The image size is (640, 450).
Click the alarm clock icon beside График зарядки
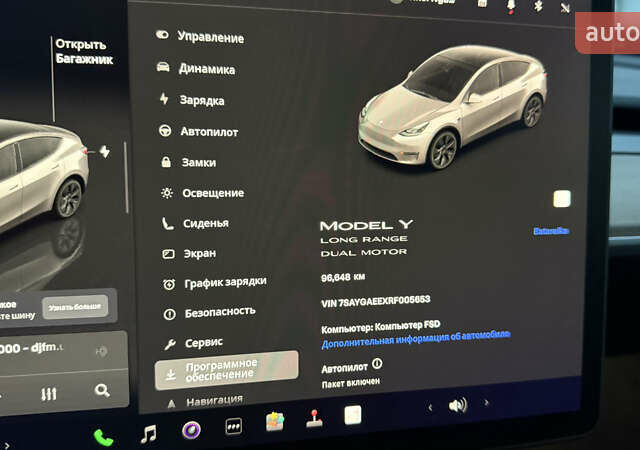[x=169, y=284]
